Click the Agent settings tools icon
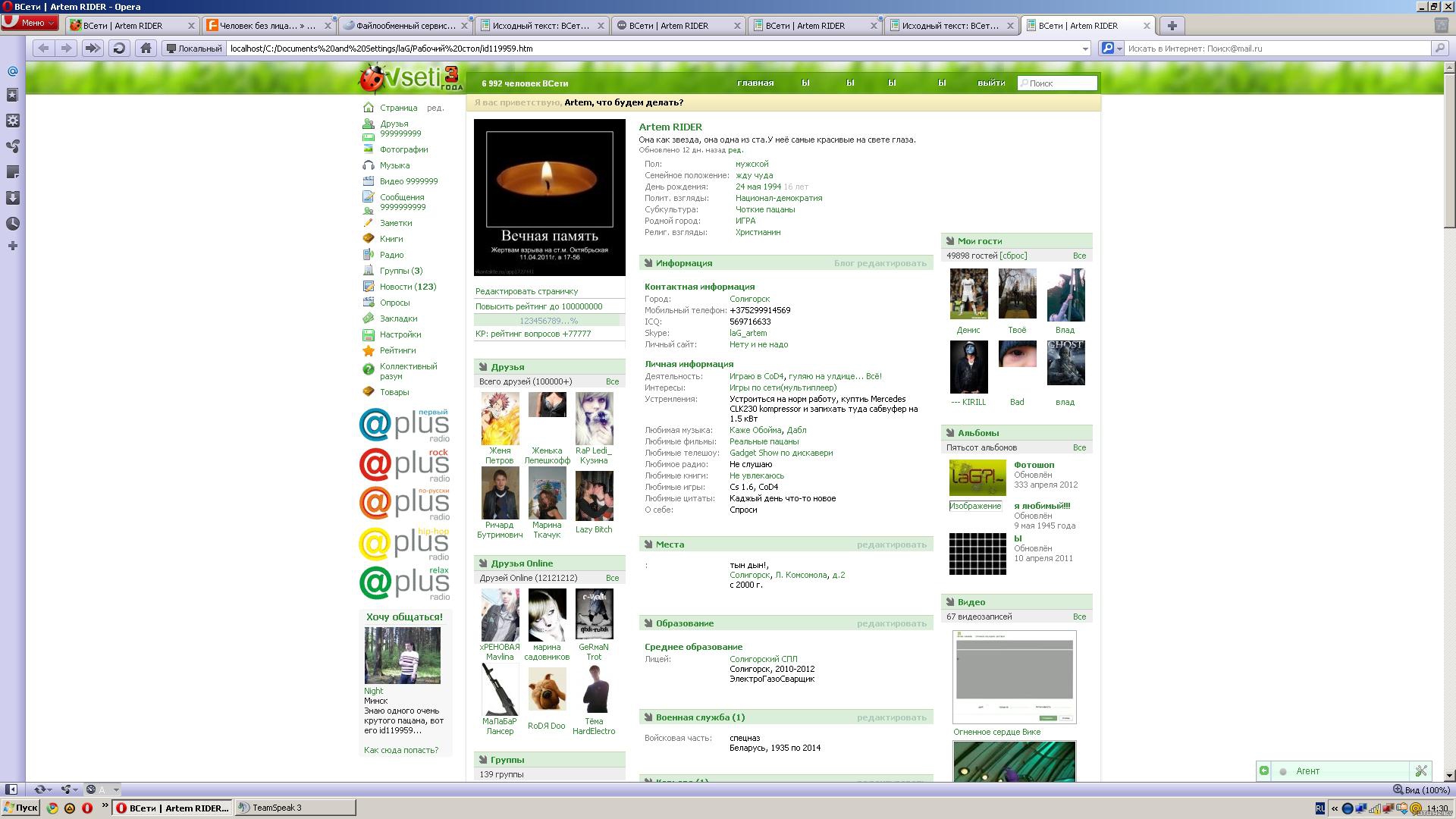The height and width of the screenshot is (819, 1456). pos(1420,770)
